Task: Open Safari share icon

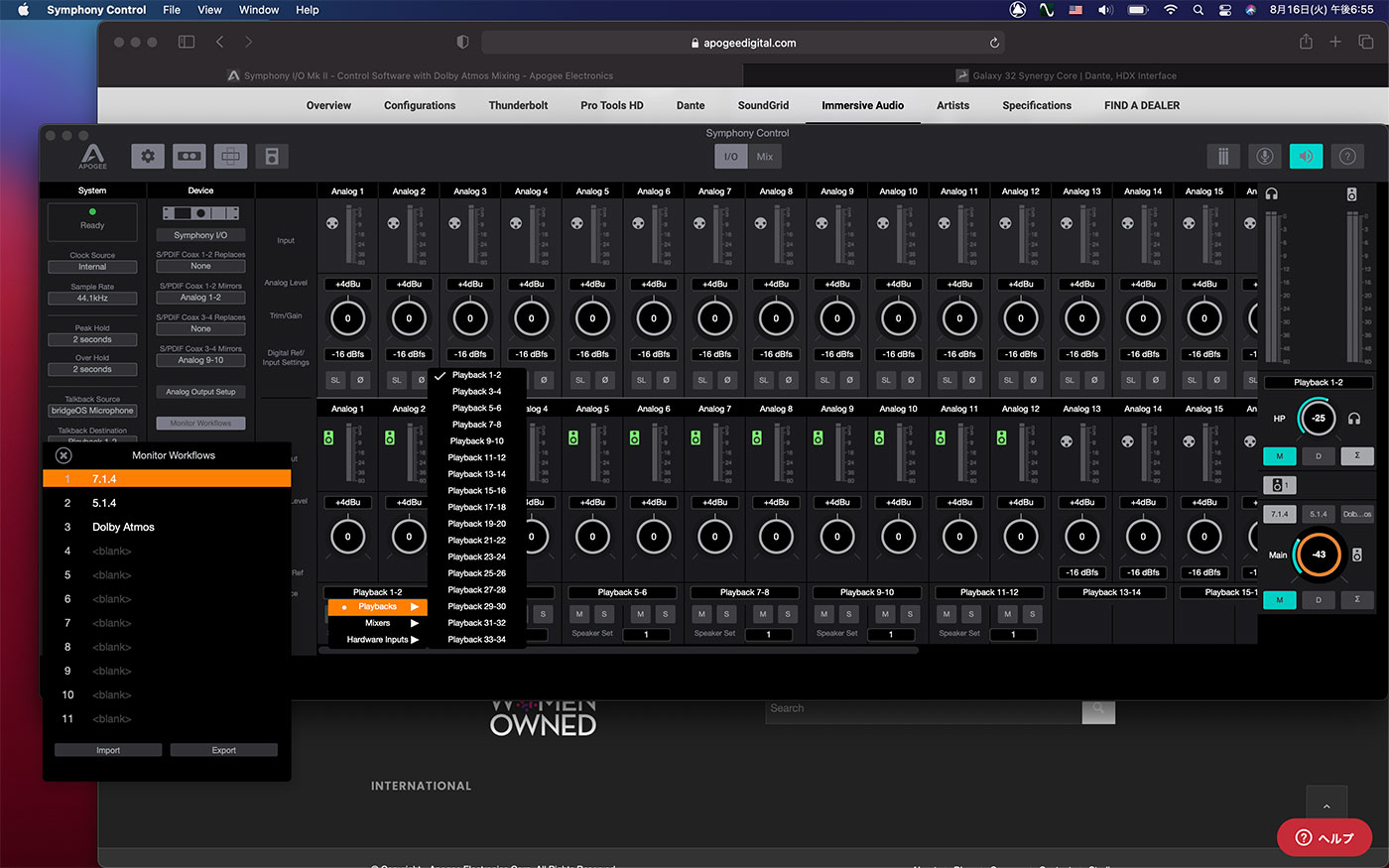Action: [1306, 42]
